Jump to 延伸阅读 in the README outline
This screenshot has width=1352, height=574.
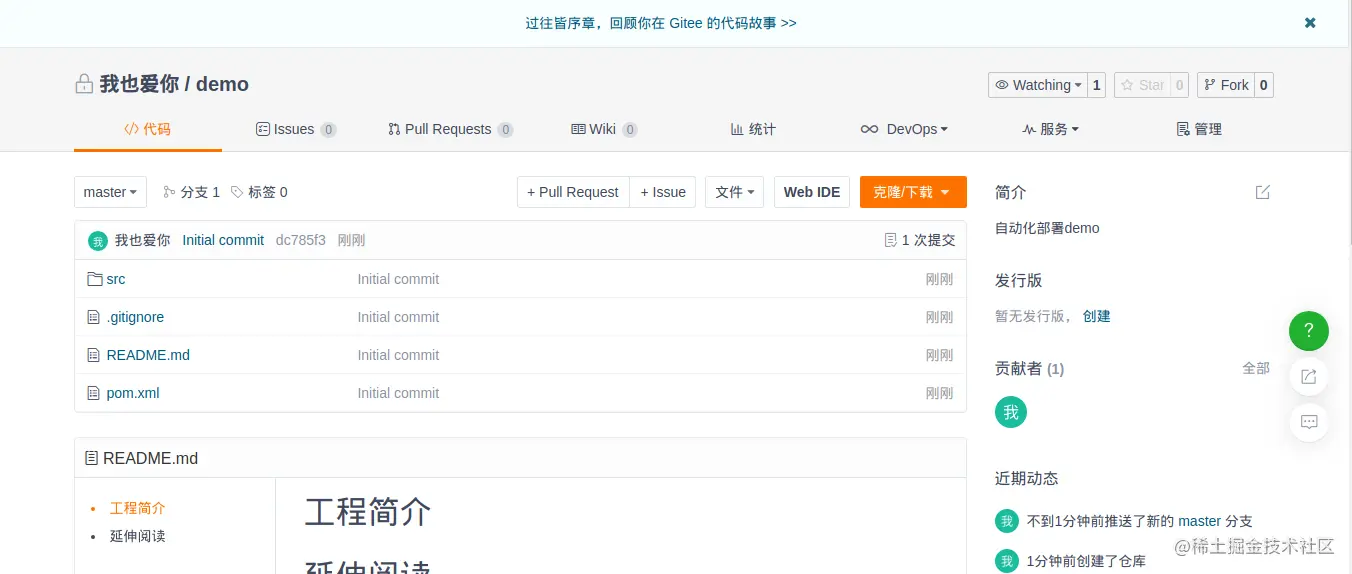(138, 536)
